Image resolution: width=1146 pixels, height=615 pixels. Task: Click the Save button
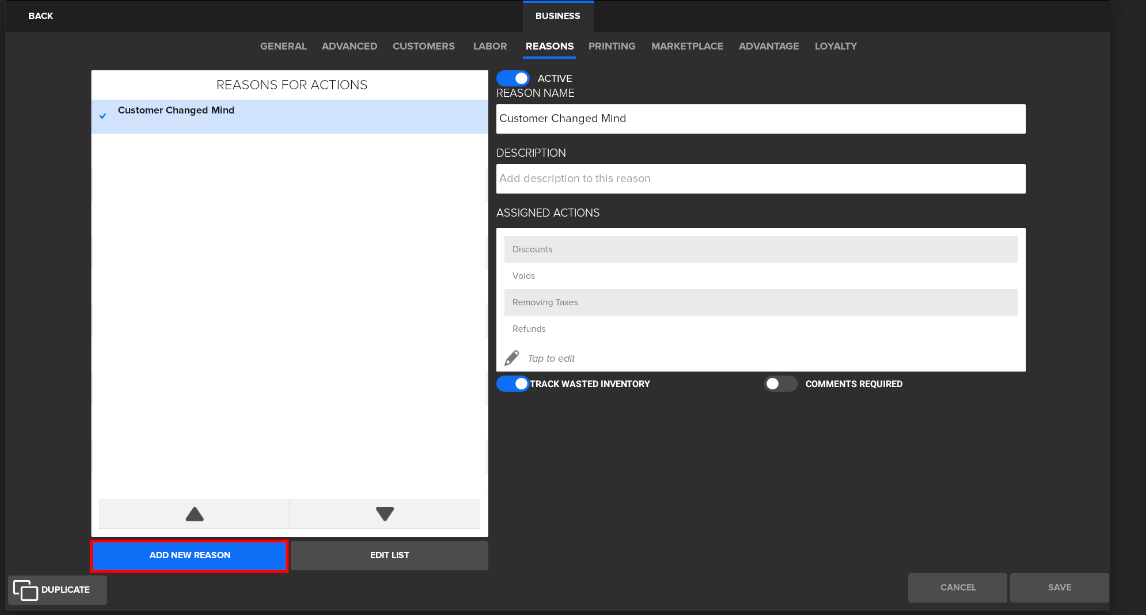click(1059, 588)
